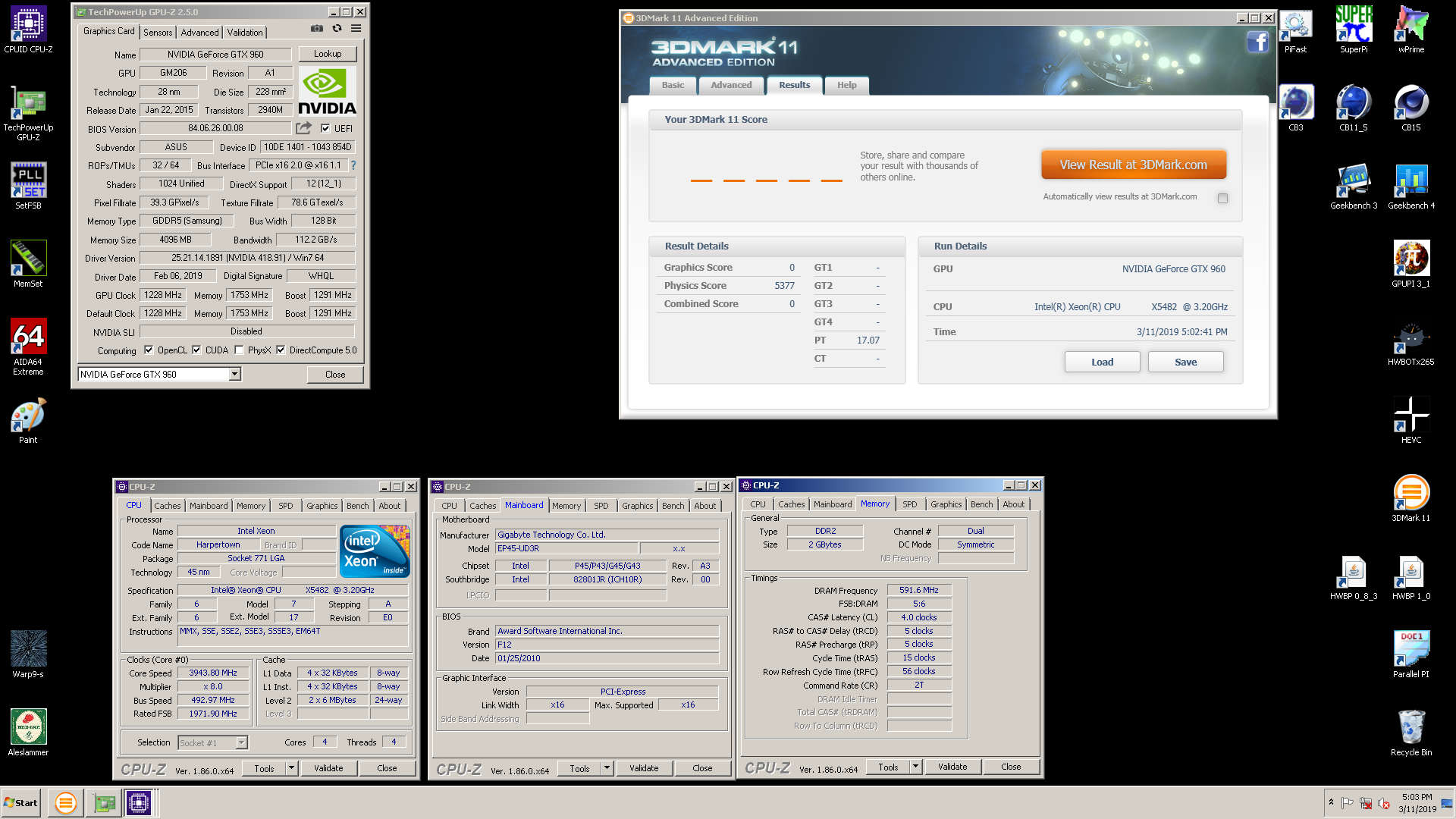Open the PiFast desktop shortcut
The width and height of the screenshot is (1456, 819).
click(x=1295, y=30)
